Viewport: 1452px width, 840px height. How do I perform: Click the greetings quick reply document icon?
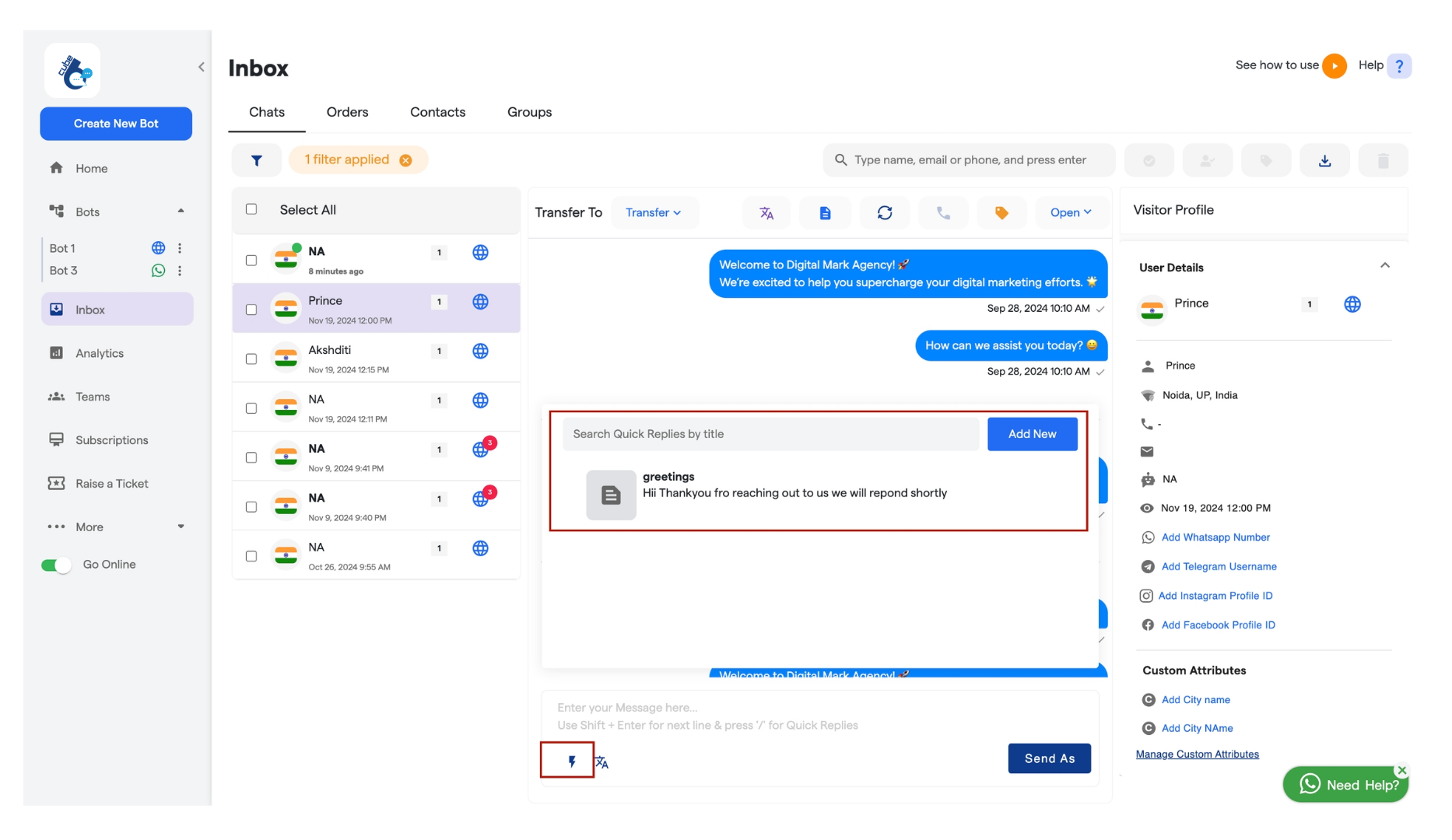611,495
